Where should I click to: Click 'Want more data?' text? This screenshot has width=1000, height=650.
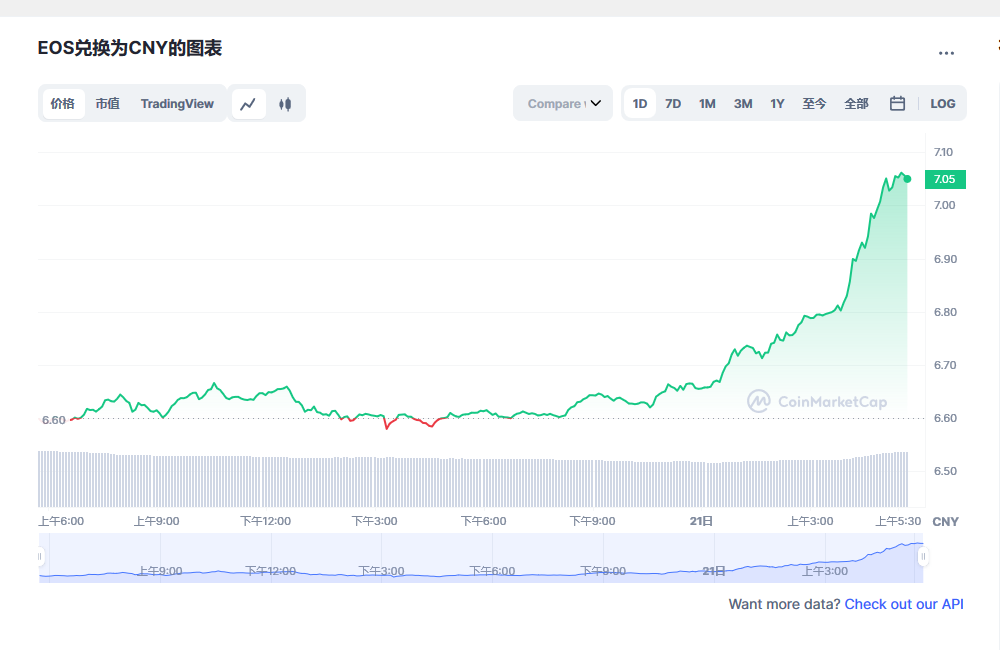click(784, 604)
